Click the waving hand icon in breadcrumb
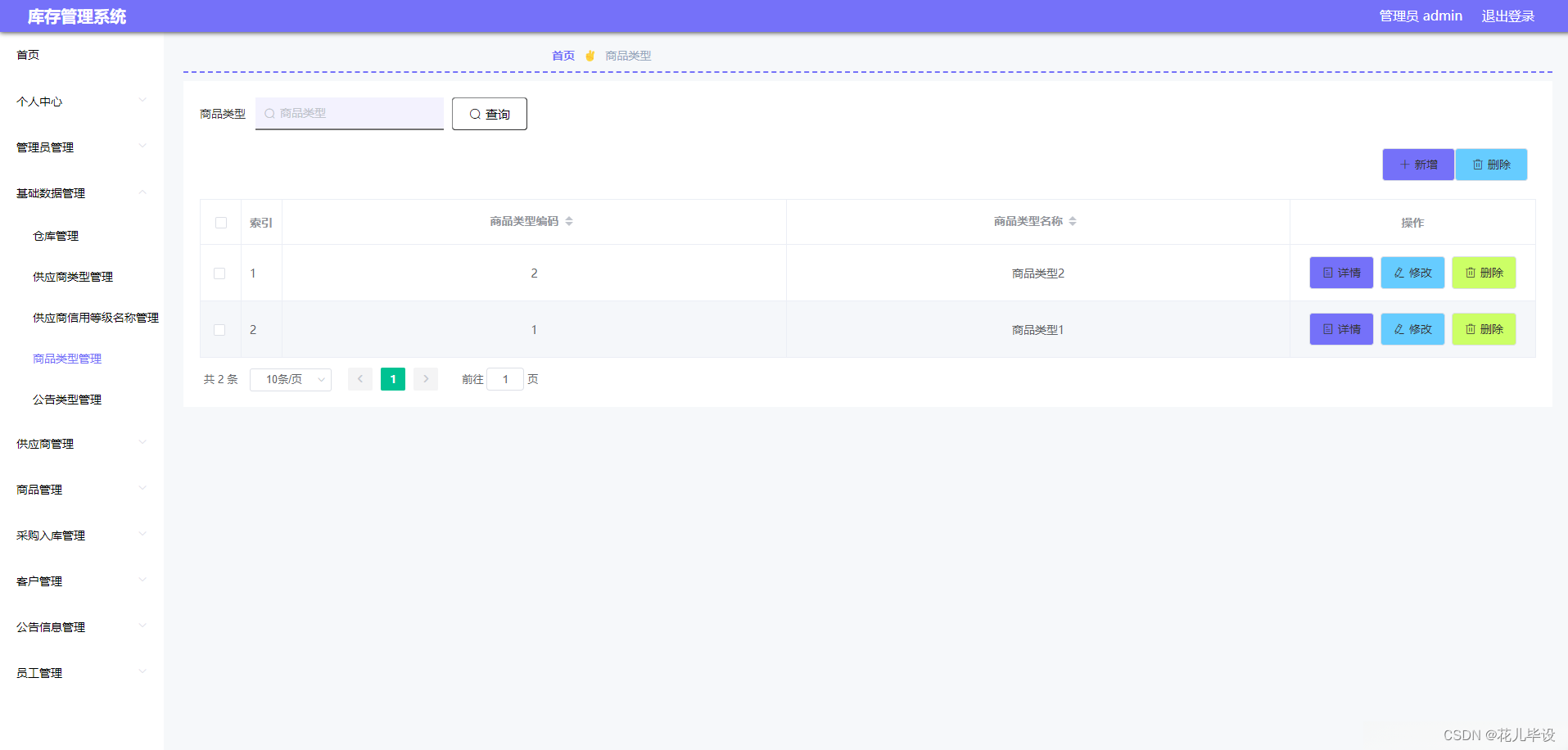Screen dimensions: 1568x750 pyautogui.click(x=590, y=56)
